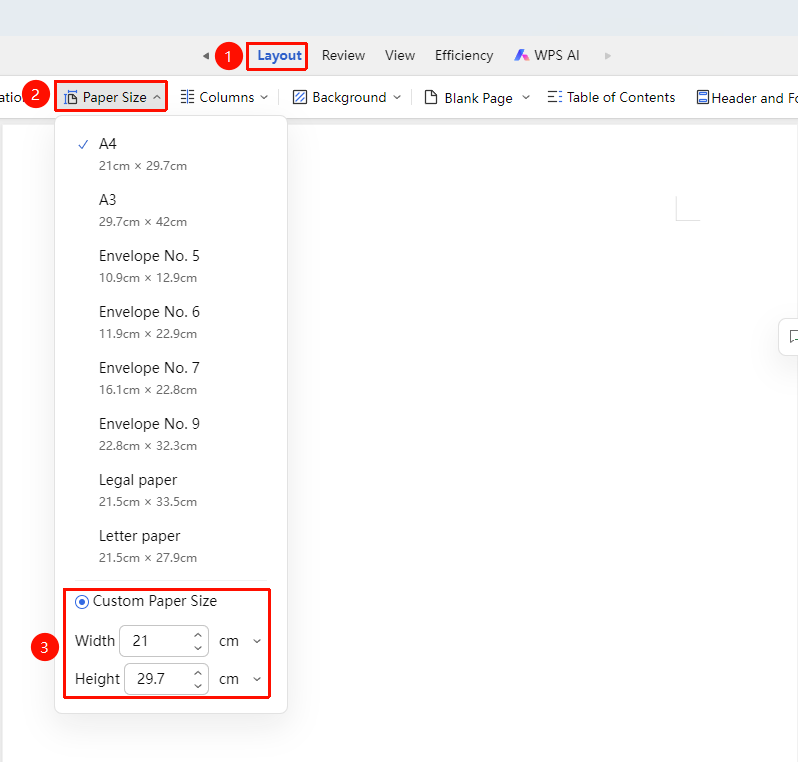Click the Header and Footer button label
The image size is (798, 762).
(x=754, y=98)
